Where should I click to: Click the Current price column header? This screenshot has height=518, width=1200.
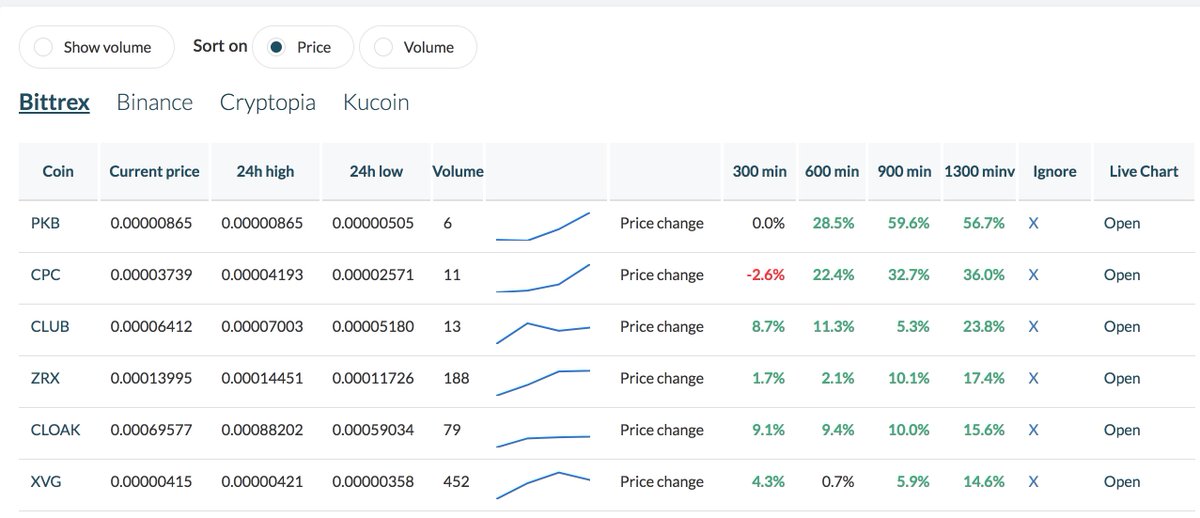(154, 171)
